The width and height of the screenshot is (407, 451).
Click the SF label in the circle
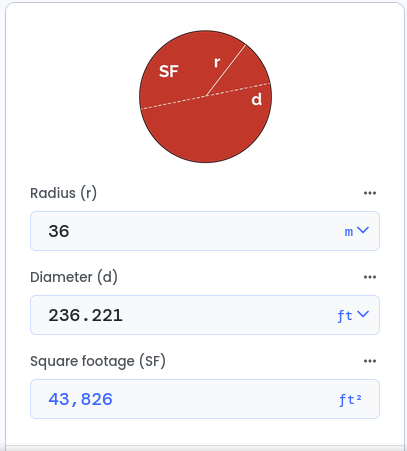[169, 71]
